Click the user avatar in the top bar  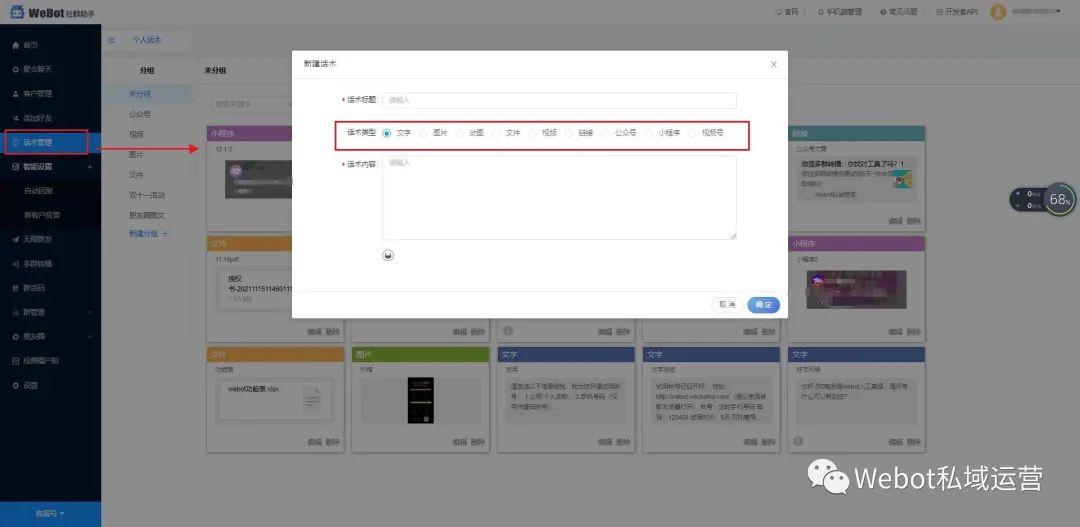click(997, 12)
